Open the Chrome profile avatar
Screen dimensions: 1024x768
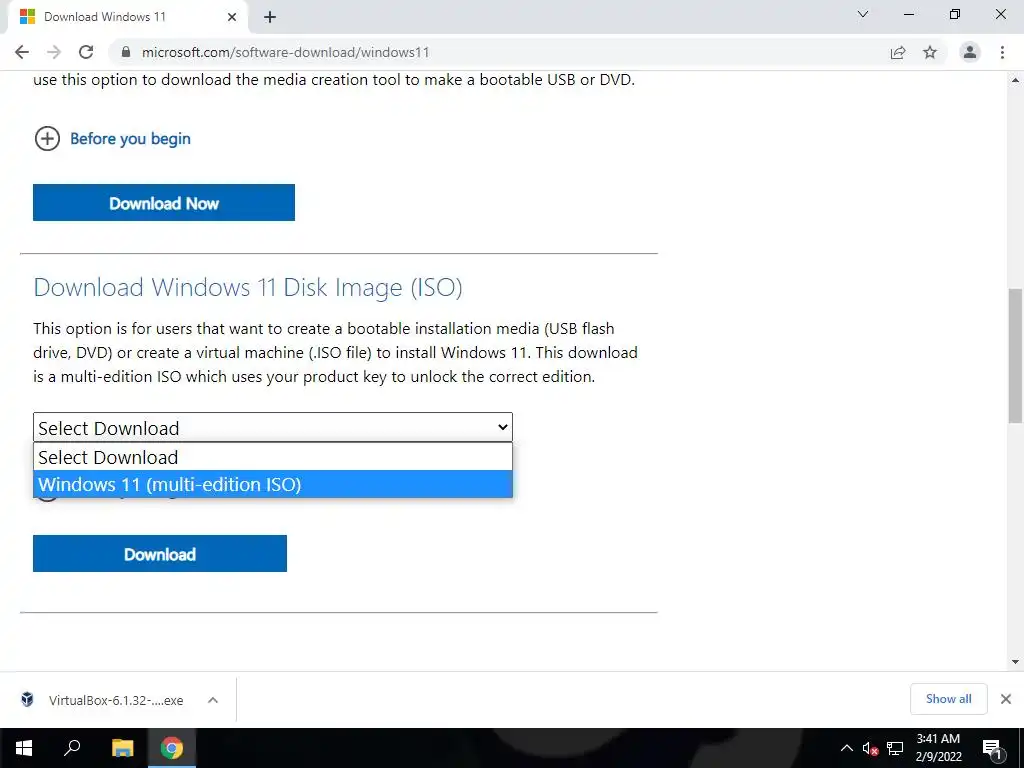pos(970,52)
